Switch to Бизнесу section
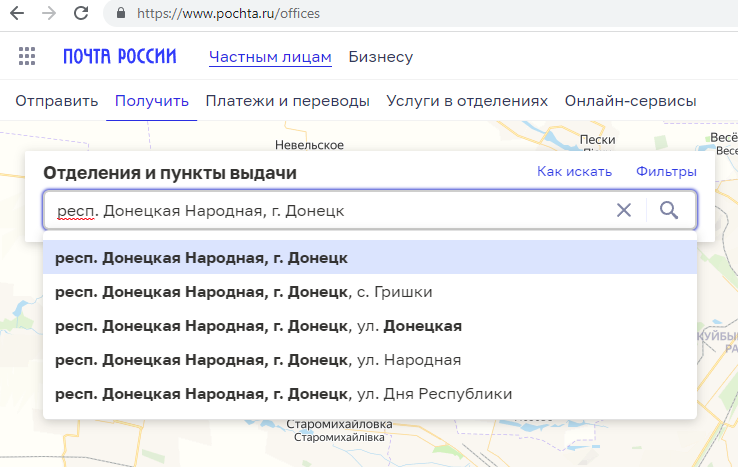 tap(380, 57)
